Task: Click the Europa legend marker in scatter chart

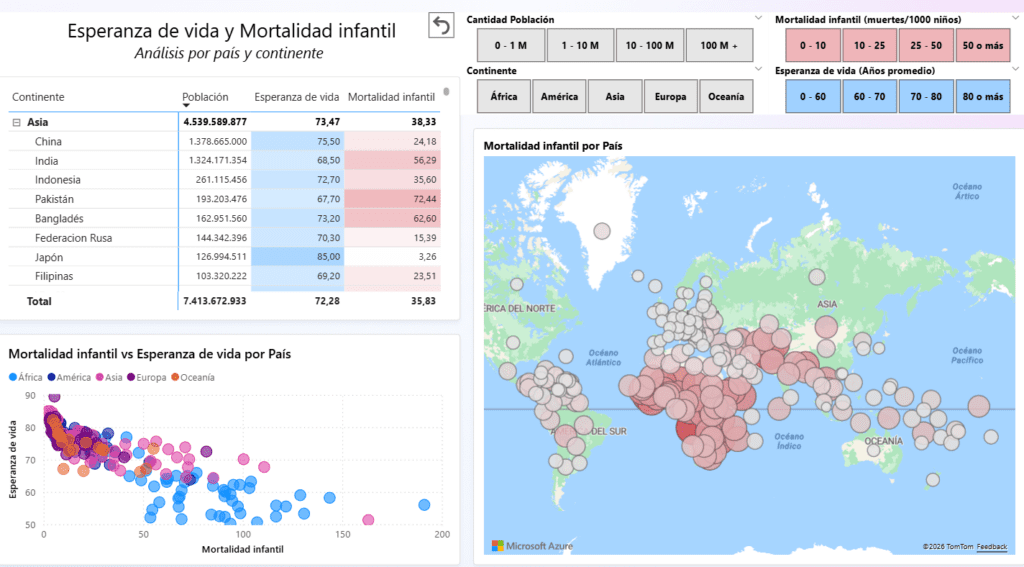Action: pyautogui.click(x=130, y=377)
